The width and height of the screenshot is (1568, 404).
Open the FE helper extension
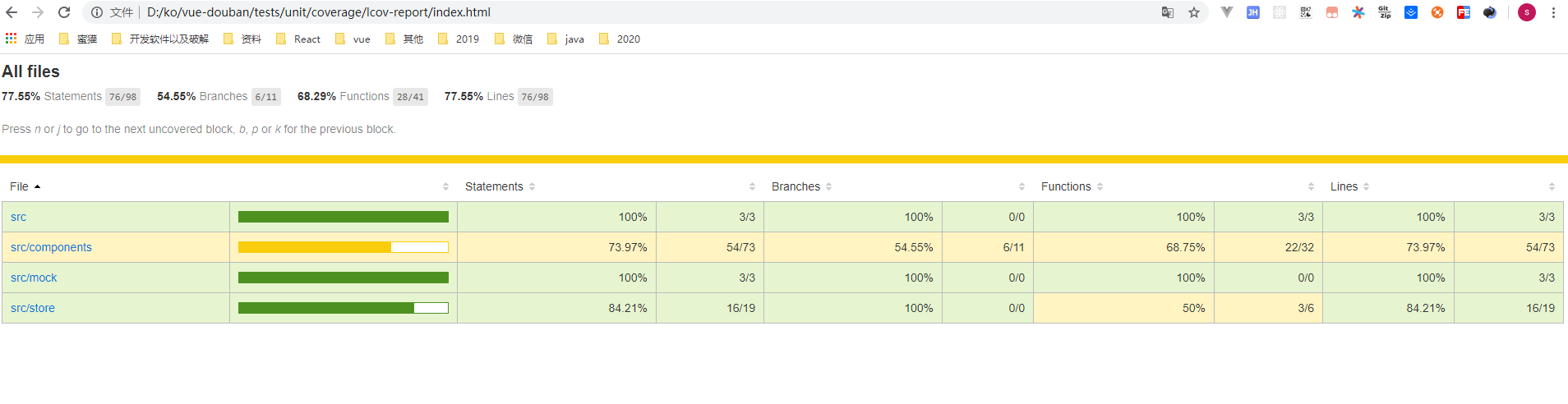1464,12
